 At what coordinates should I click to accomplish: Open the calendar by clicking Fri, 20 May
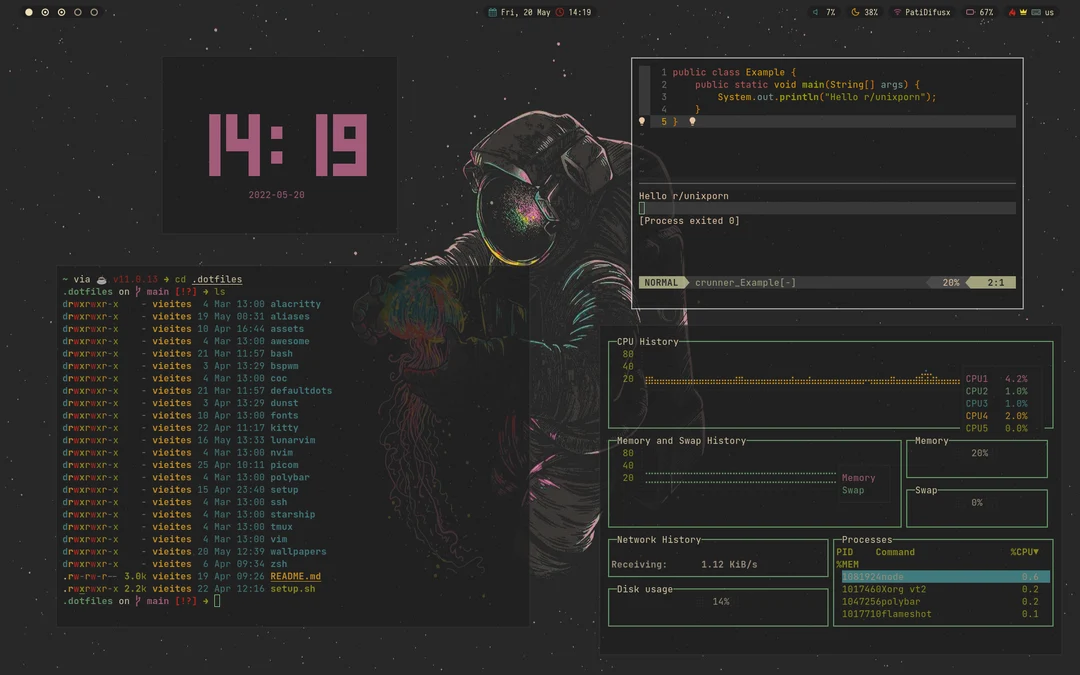point(525,12)
